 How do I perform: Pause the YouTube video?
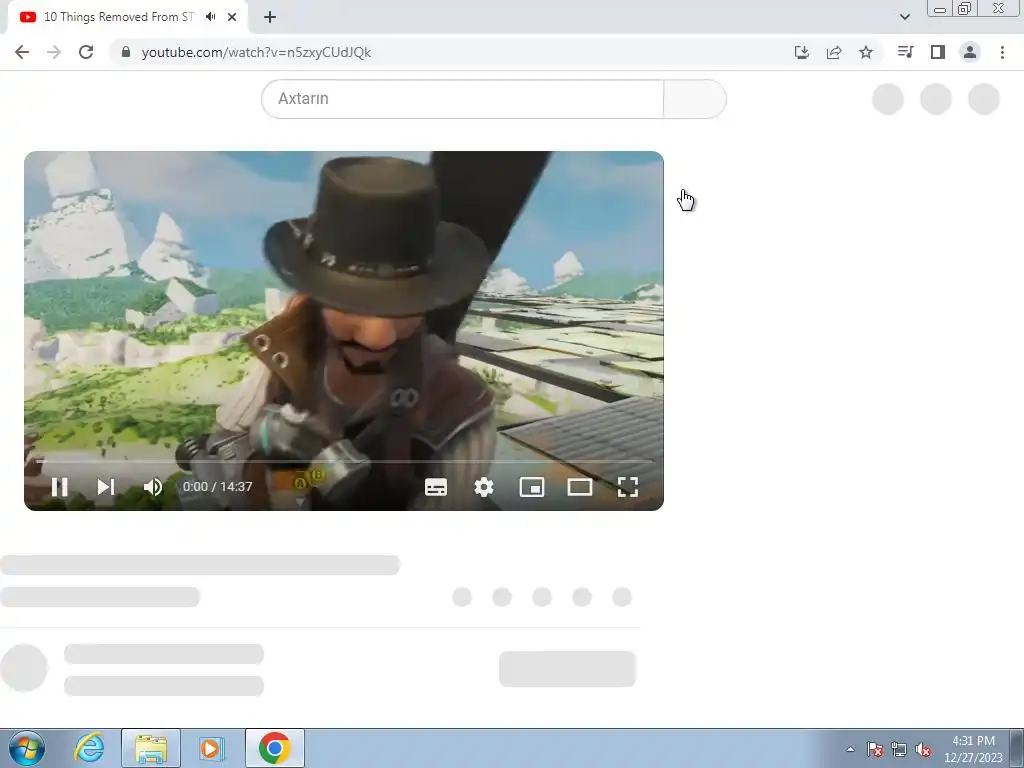[x=59, y=487]
